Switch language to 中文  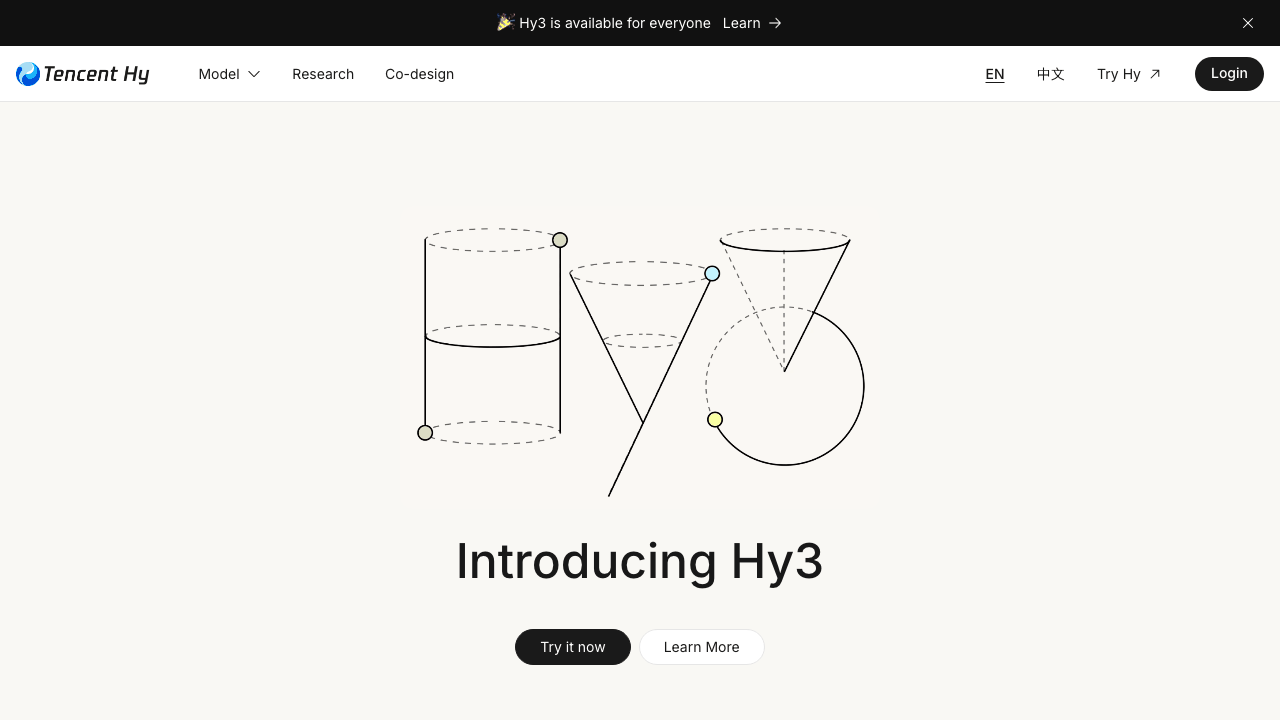1051,74
